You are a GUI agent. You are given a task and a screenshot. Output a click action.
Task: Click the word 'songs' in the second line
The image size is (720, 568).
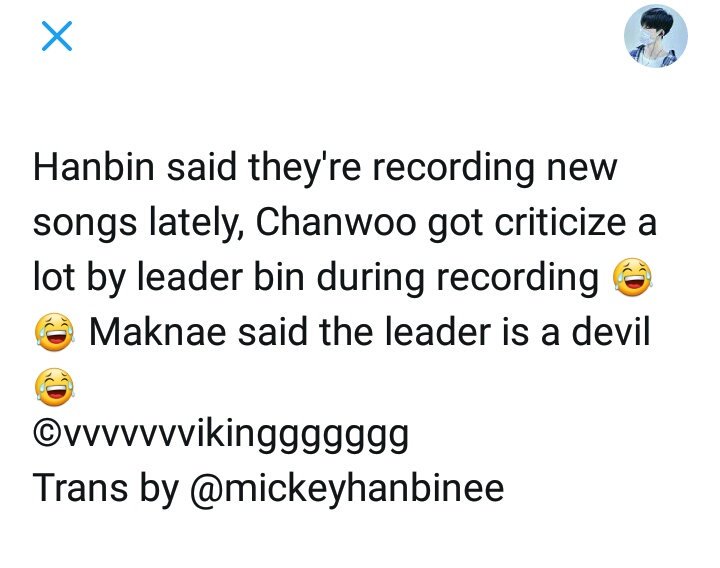click(84, 224)
